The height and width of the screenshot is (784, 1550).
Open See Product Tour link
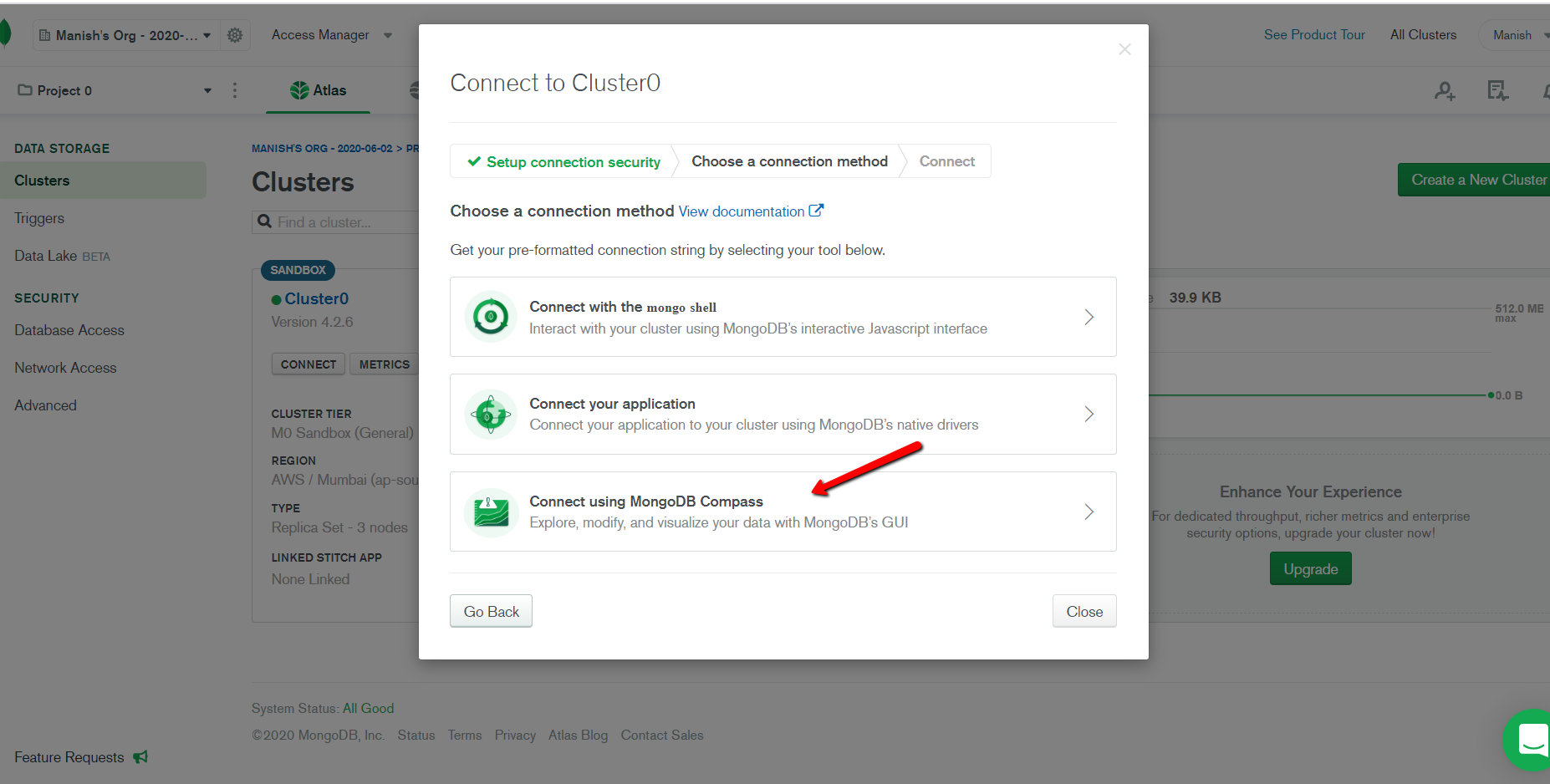pos(1314,35)
